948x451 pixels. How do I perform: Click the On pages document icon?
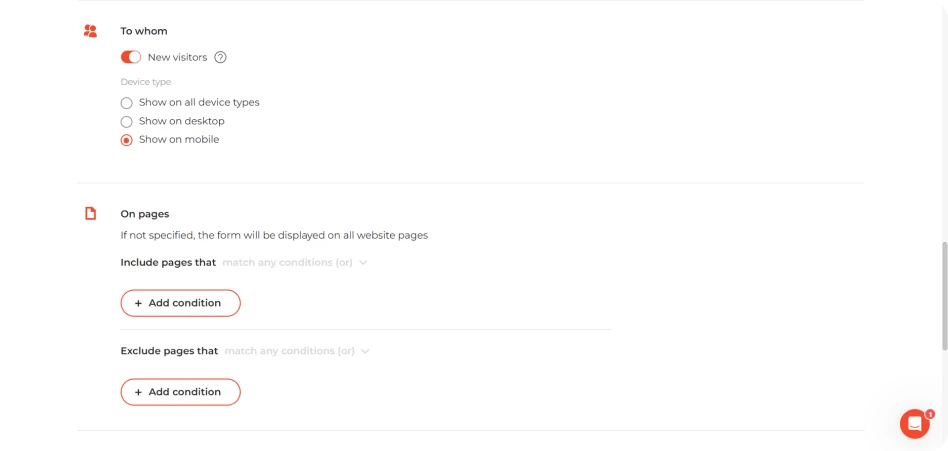click(x=90, y=213)
